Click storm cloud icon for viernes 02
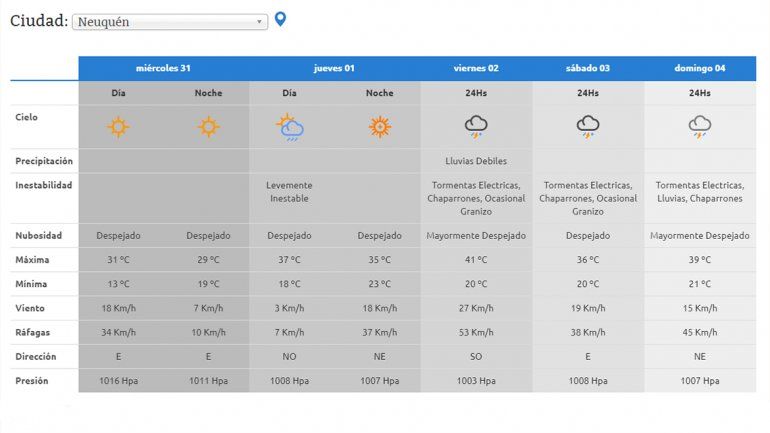Screen dimensions: 770x433 click(x=476, y=127)
